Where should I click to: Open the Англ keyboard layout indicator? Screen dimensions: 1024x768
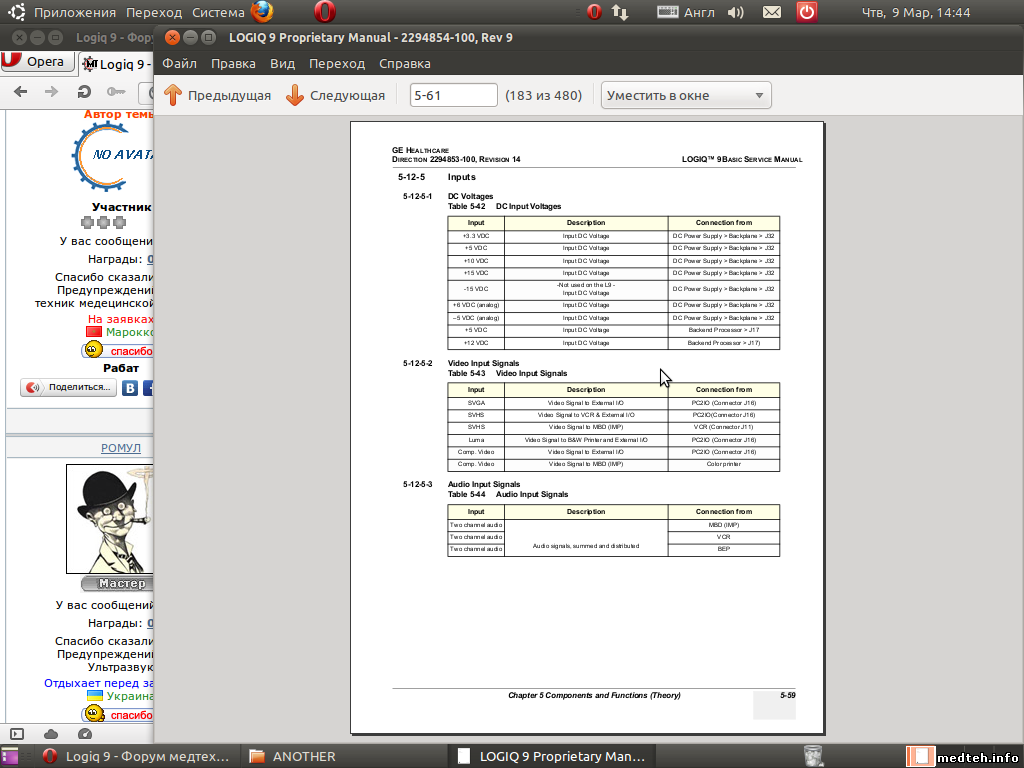click(x=686, y=12)
